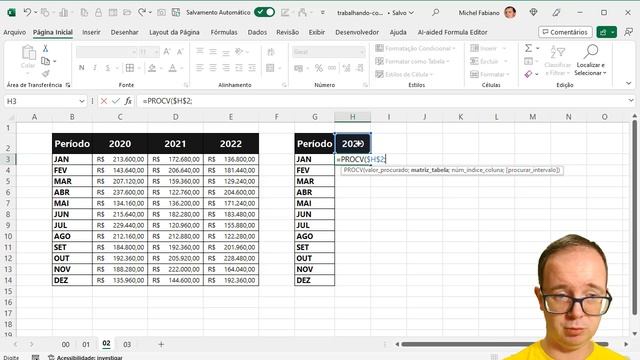640x360 pixels.
Task: Open the Name Box dropdown arrow
Action: (82, 101)
